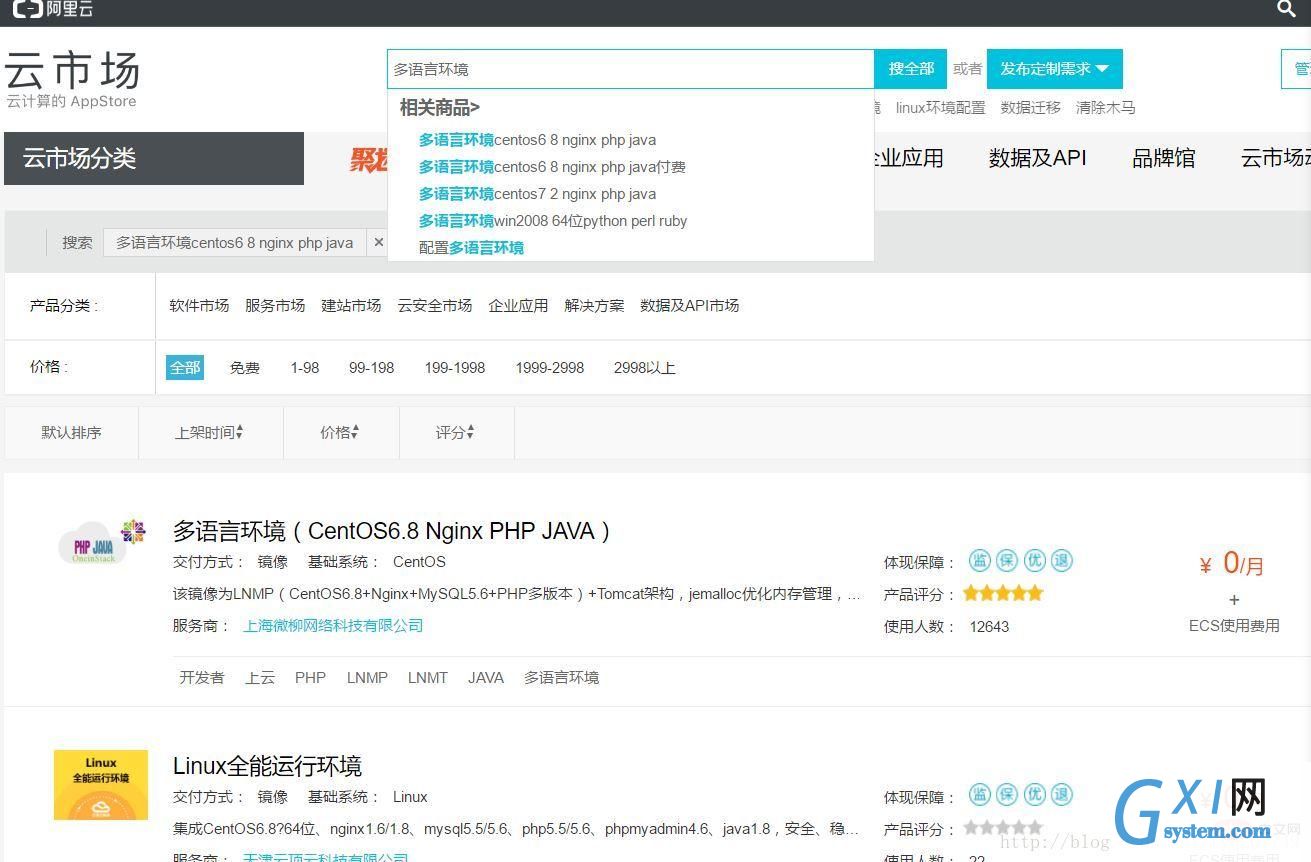Sort results by 评分
Screen dimensions: 1311x862
click(x=455, y=432)
